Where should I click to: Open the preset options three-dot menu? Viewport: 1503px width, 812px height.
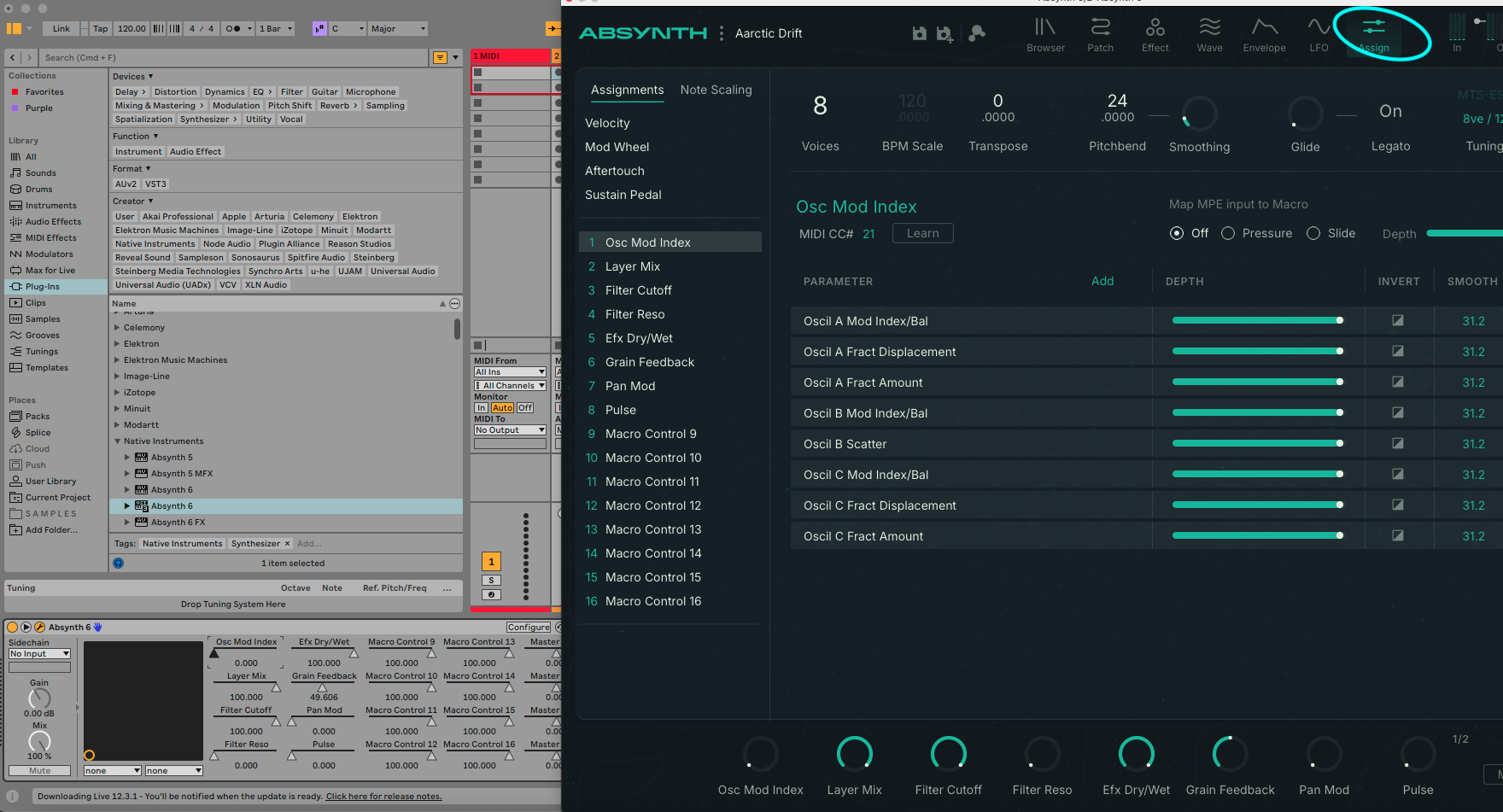pos(722,33)
